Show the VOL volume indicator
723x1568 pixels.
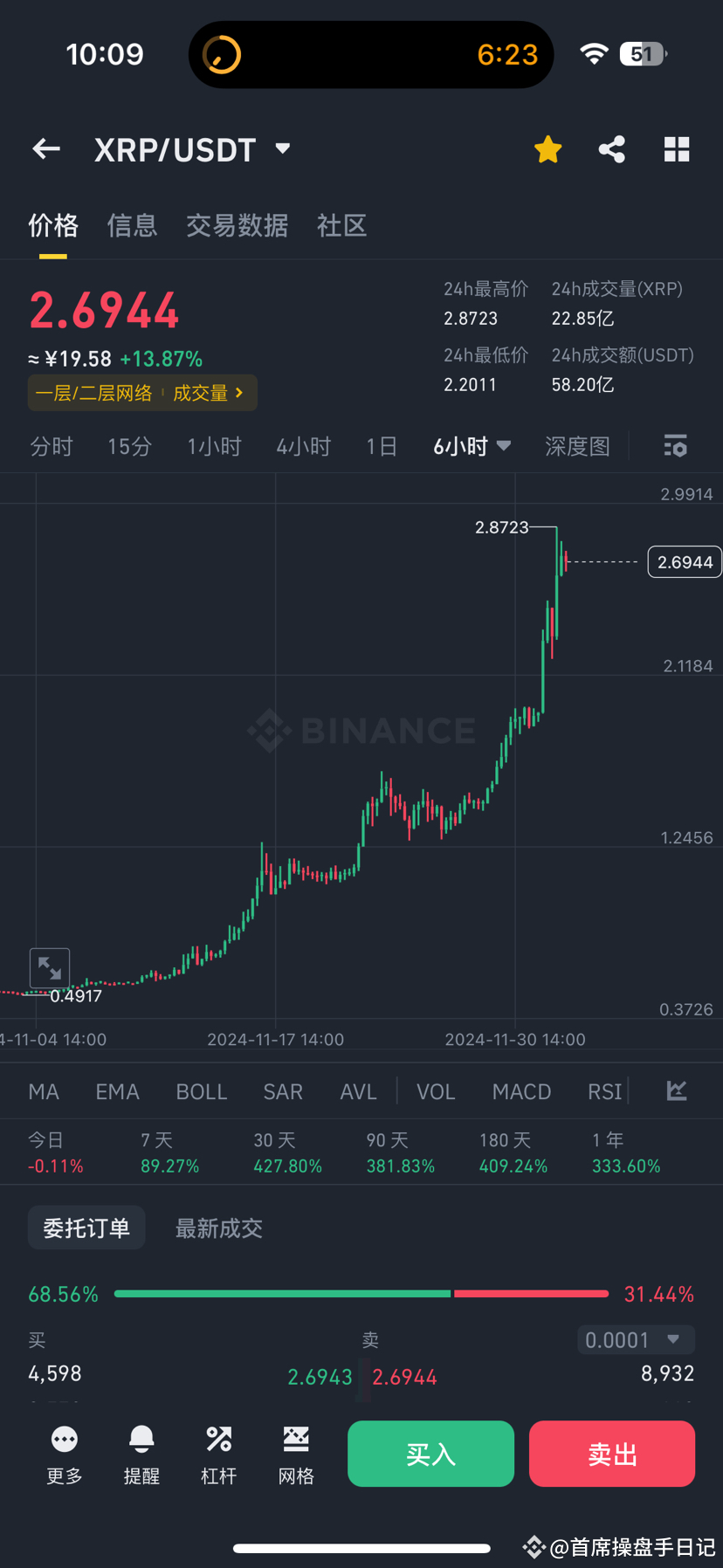(x=435, y=1090)
